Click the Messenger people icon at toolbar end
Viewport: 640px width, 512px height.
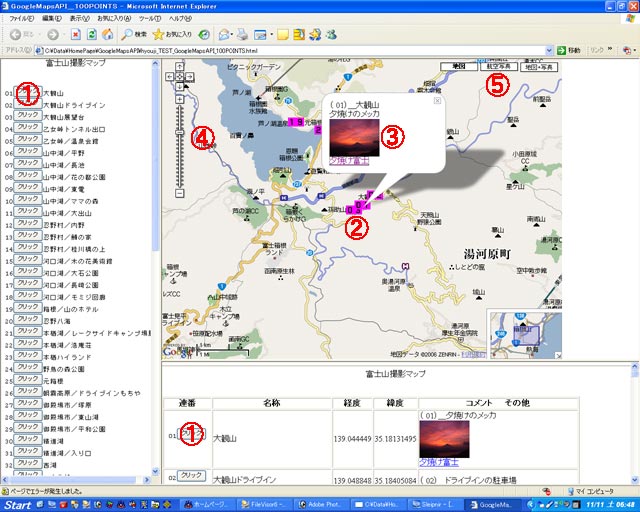point(331,35)
